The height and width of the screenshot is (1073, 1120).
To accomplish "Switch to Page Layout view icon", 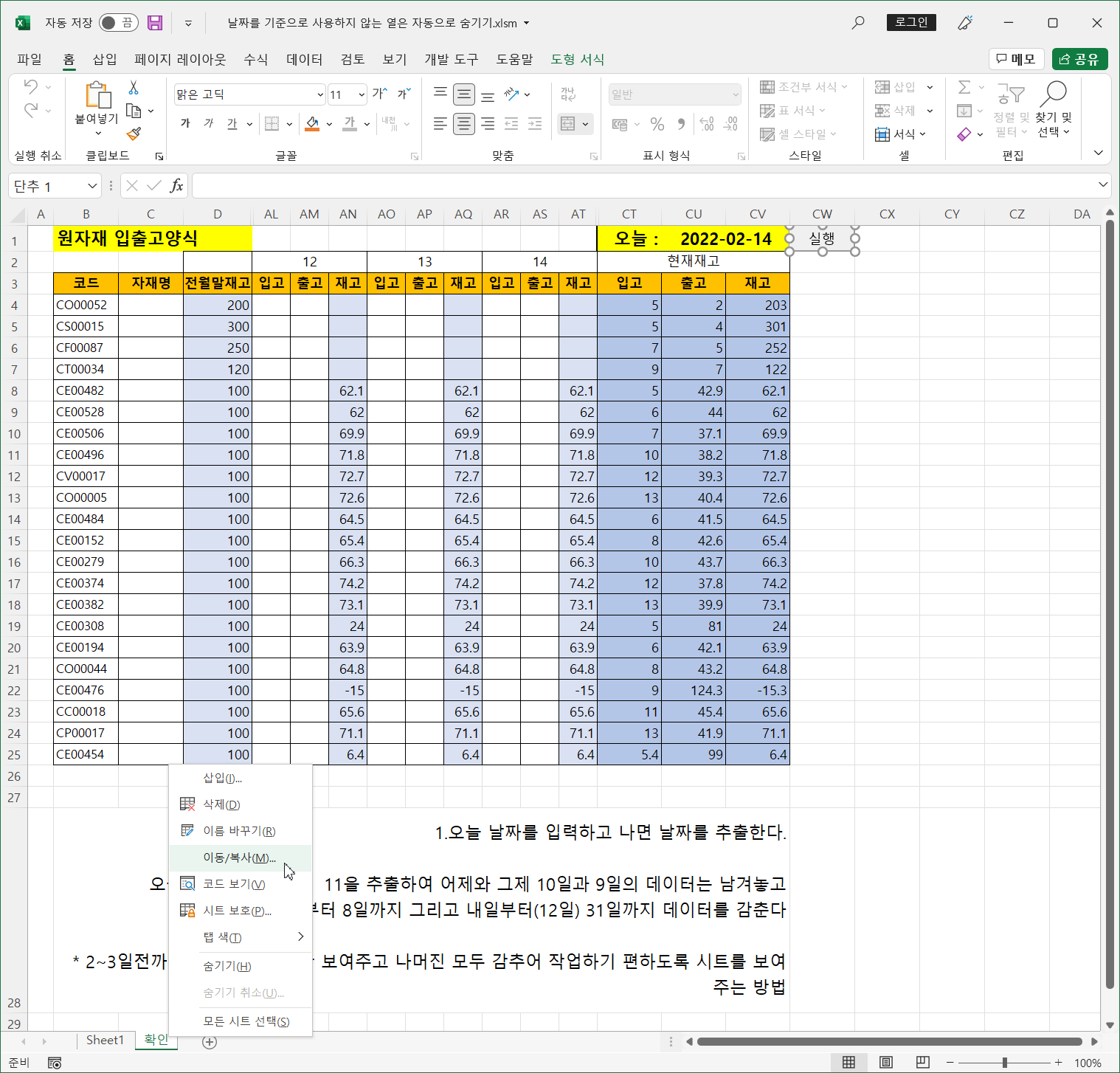I will [886, 1062].
